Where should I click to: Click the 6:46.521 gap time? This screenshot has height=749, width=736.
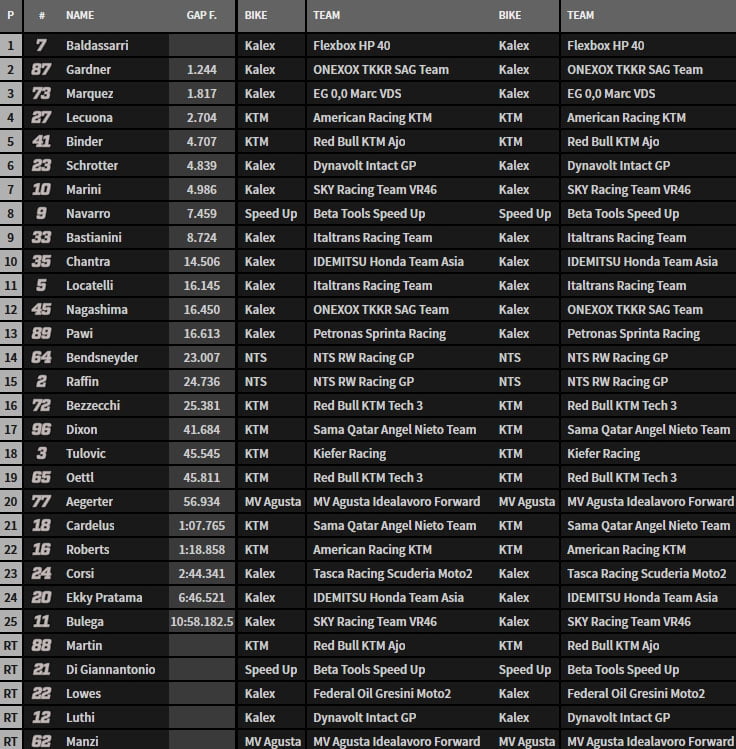(x=201, y=598)
